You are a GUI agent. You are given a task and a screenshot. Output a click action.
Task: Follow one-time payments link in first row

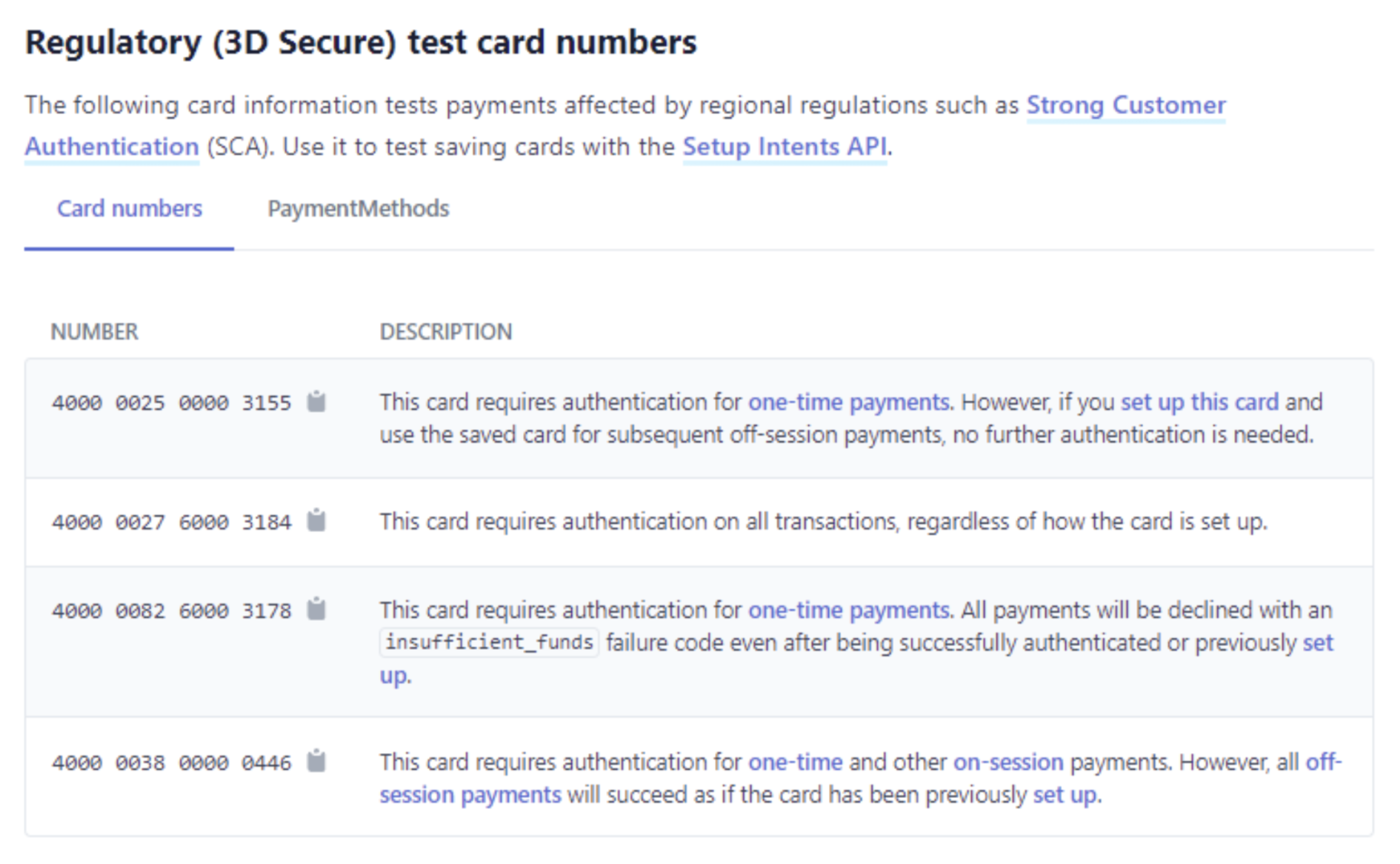(849, 402)
